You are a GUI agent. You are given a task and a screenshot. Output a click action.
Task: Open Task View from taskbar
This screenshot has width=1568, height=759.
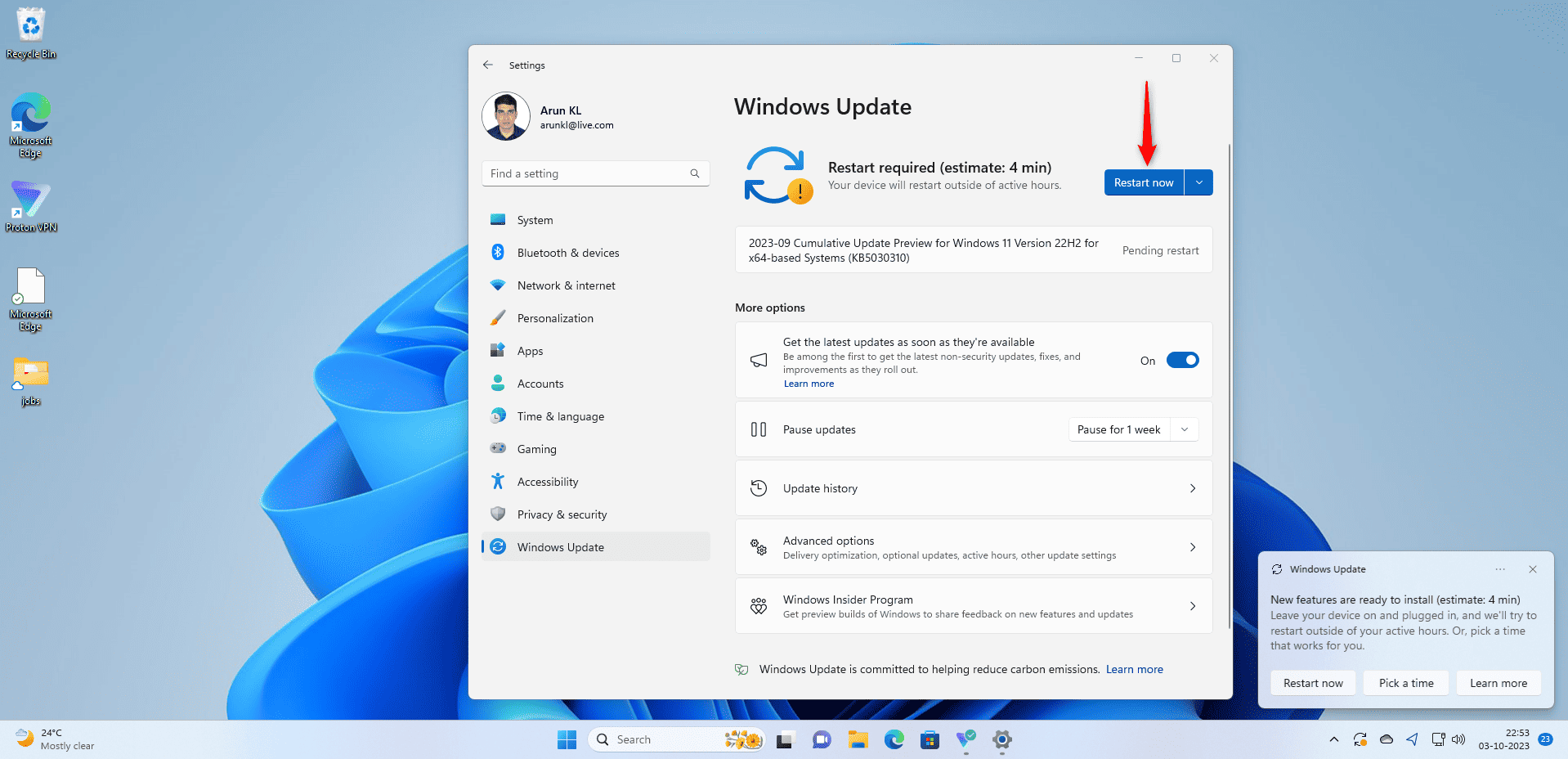(x=785, y=739)
